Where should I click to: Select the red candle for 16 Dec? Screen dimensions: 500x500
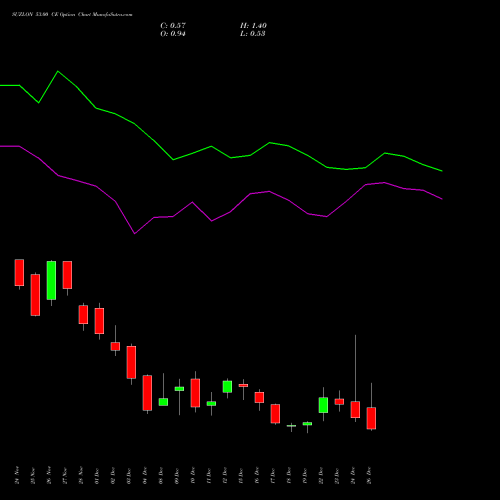point(259,397)
